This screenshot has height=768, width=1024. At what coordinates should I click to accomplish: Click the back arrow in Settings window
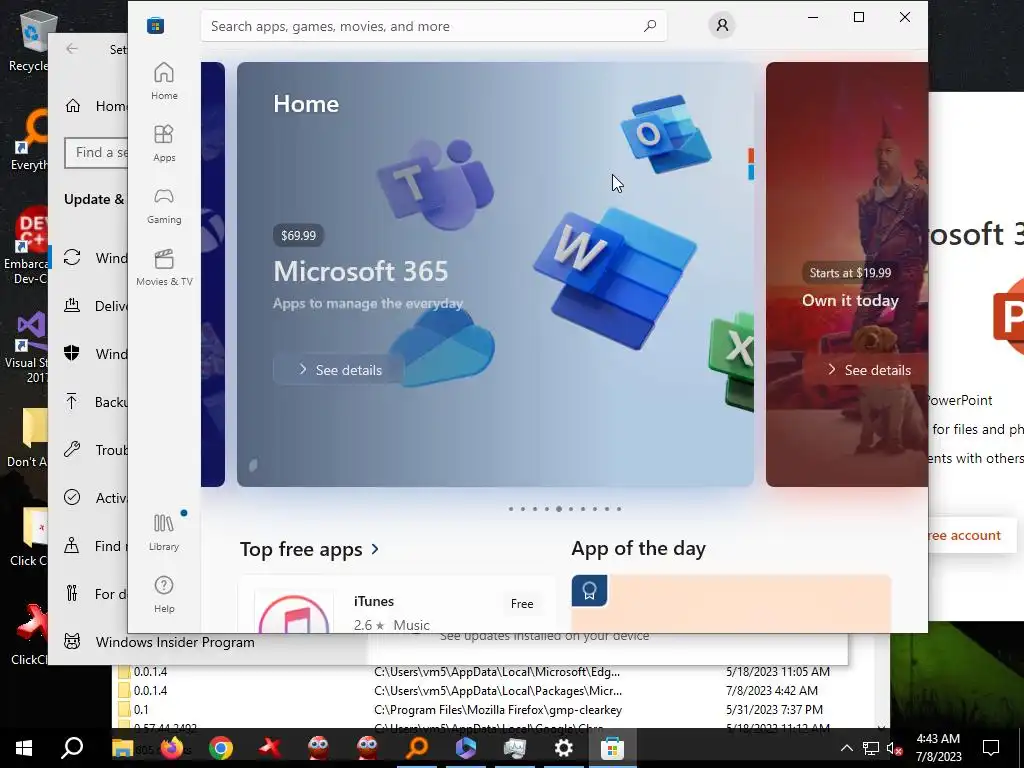click(x=72, y=48)
